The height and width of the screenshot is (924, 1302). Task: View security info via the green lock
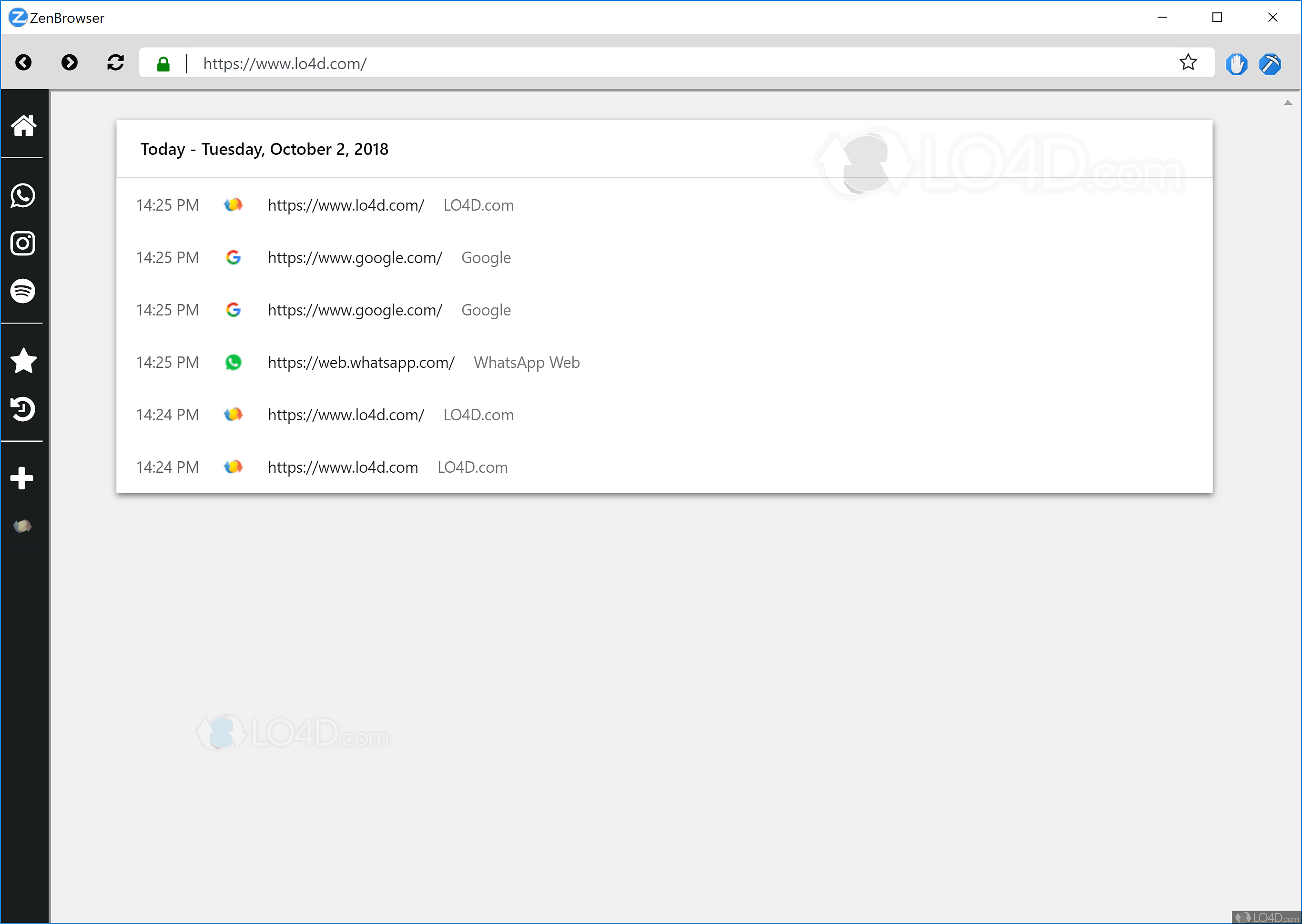point(163,63)
